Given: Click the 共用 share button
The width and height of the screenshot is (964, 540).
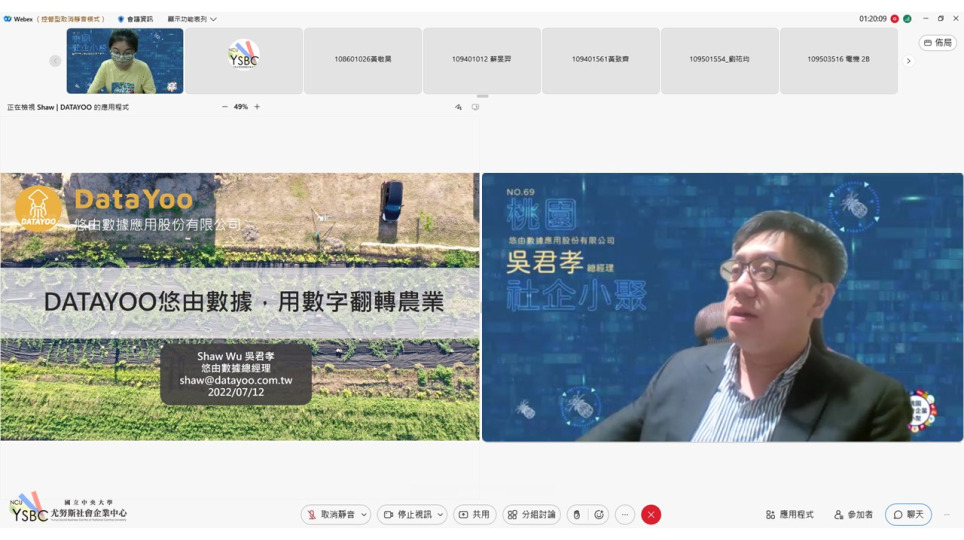Looking at the screenshot, I should (474, 515).
